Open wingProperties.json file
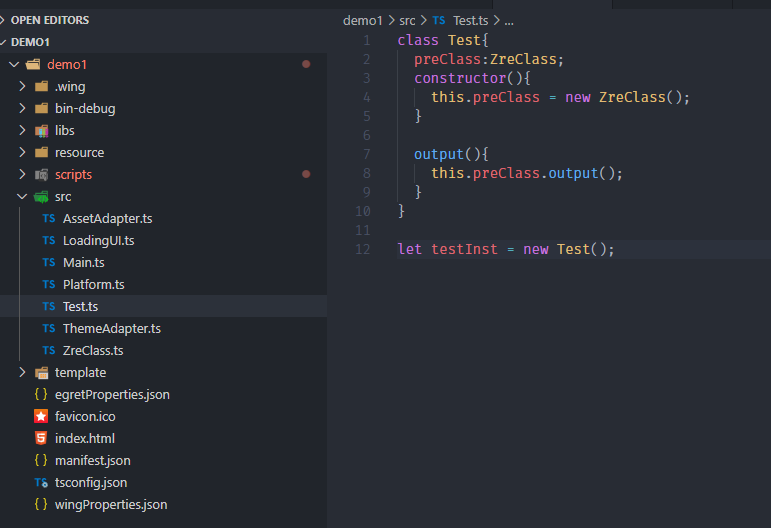 tap(111, 504)
